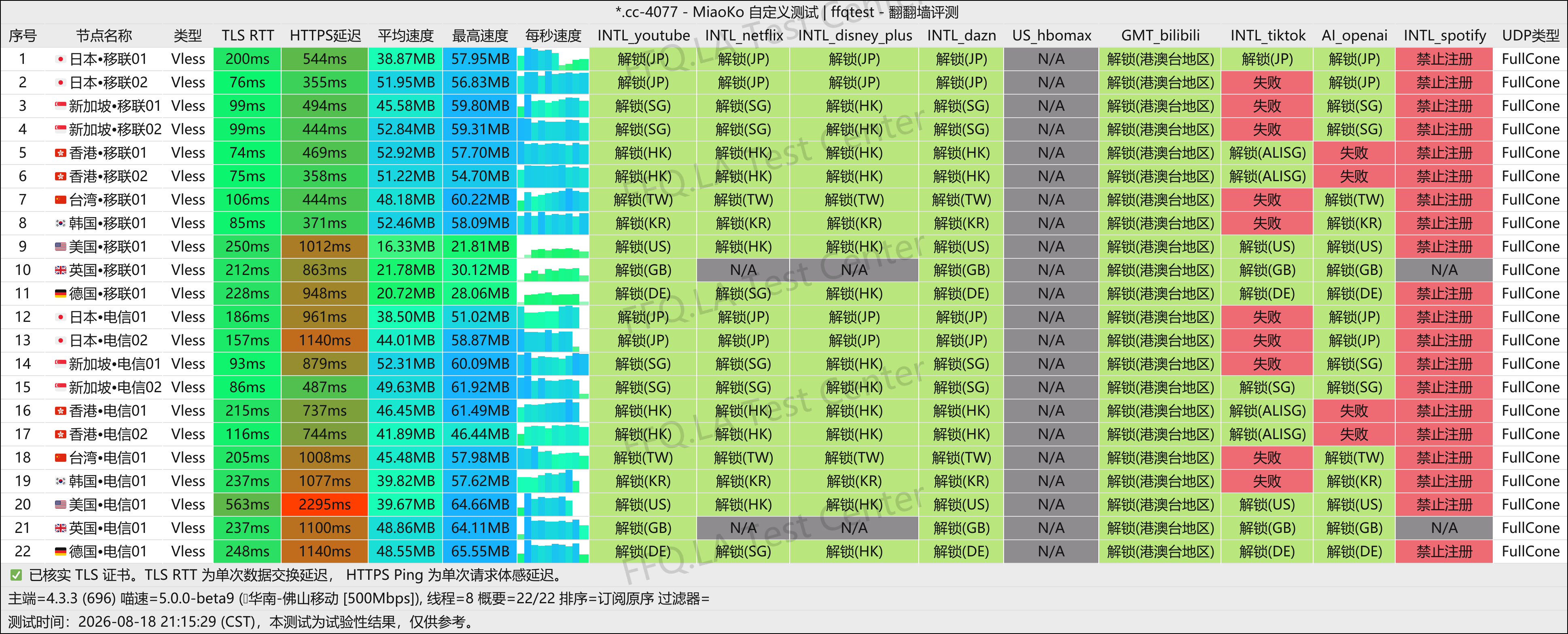
Task: Click the 英国•移联01 spotify N/A cell
Action: coord(1444,270)
